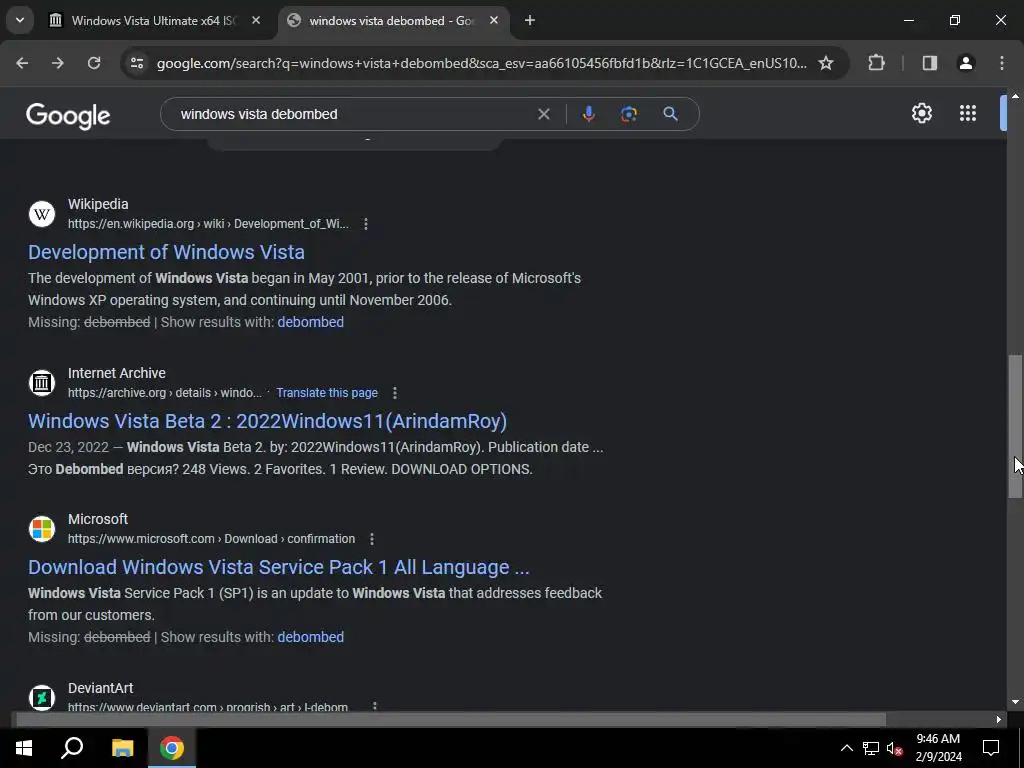Viewport: 1024px width, 768px height.
Task: Switch to the Windows Vista Ultimate x64 tab
Action: click(153, 21)
